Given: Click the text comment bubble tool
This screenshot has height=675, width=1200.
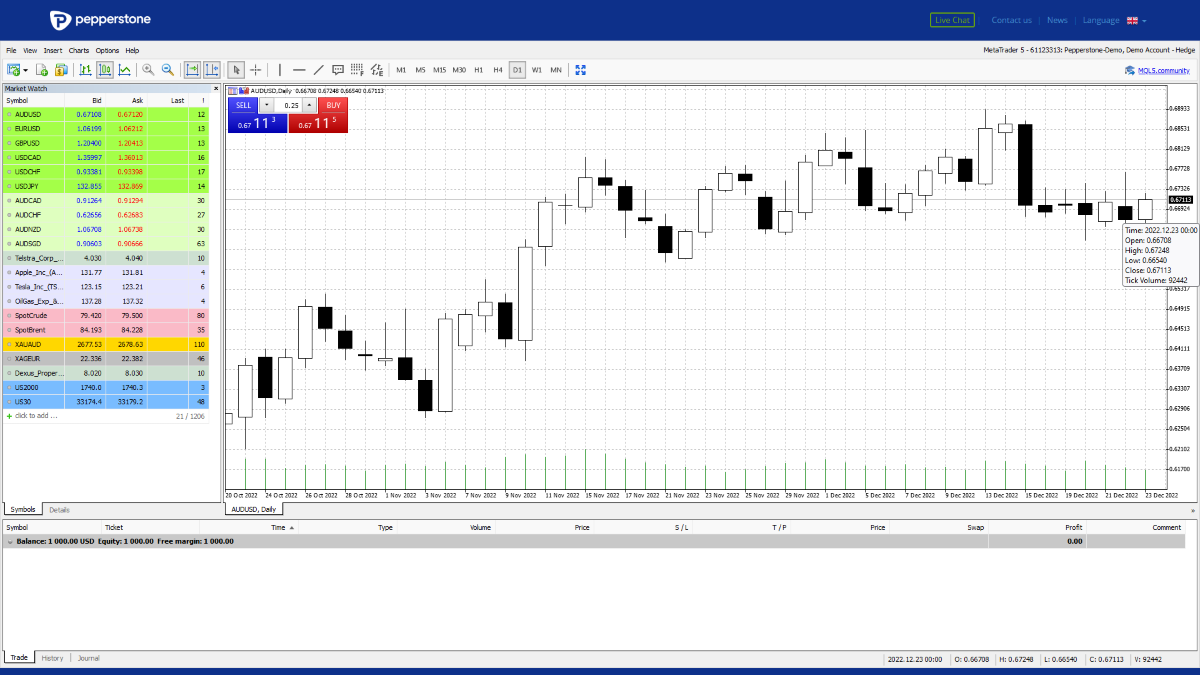Looking at the screenshot, I should point(338,70).
